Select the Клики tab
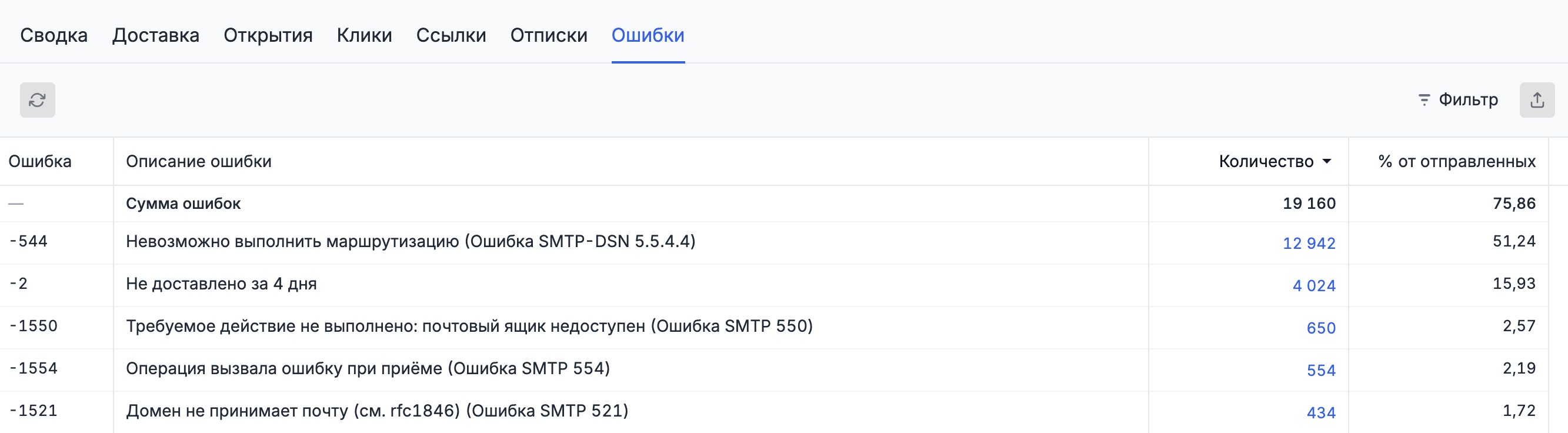The height and width of the screenshot is (433, 1568). (364, 35)
